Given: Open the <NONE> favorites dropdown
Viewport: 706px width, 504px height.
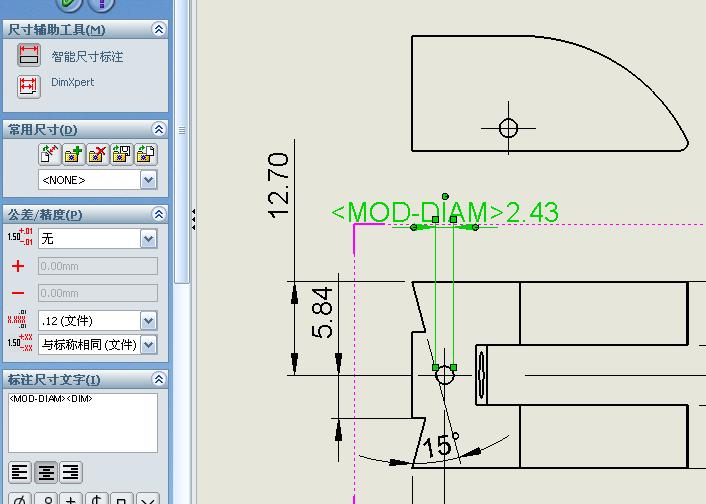Looking at the screenshot, I should point(149,180).
